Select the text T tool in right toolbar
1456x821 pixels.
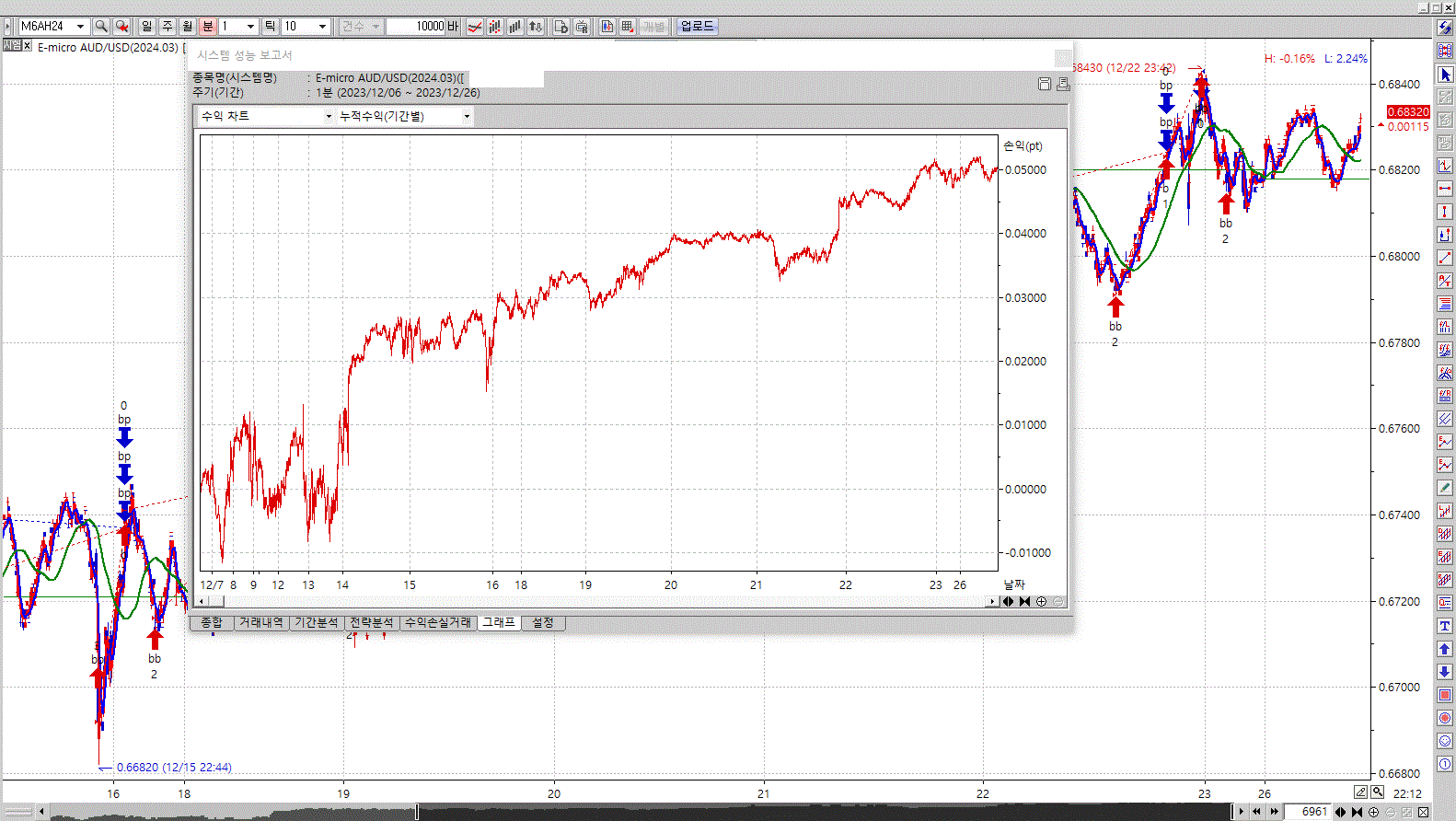pyautogui.click(x=1445, y=626)
